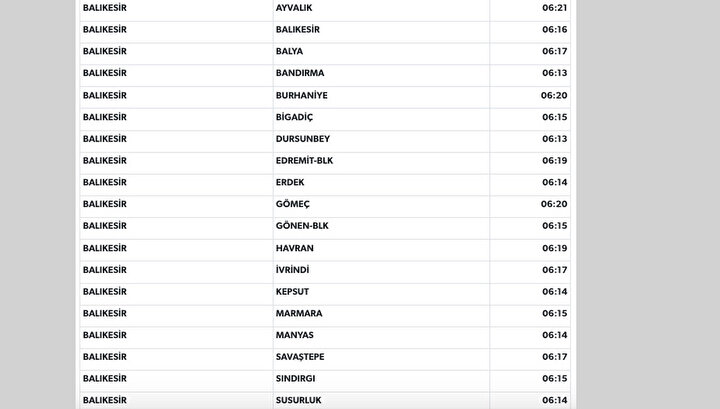720x409 pixels.
Task: Click the İVRİNDİ district name
Action: (x=292, y=270)
